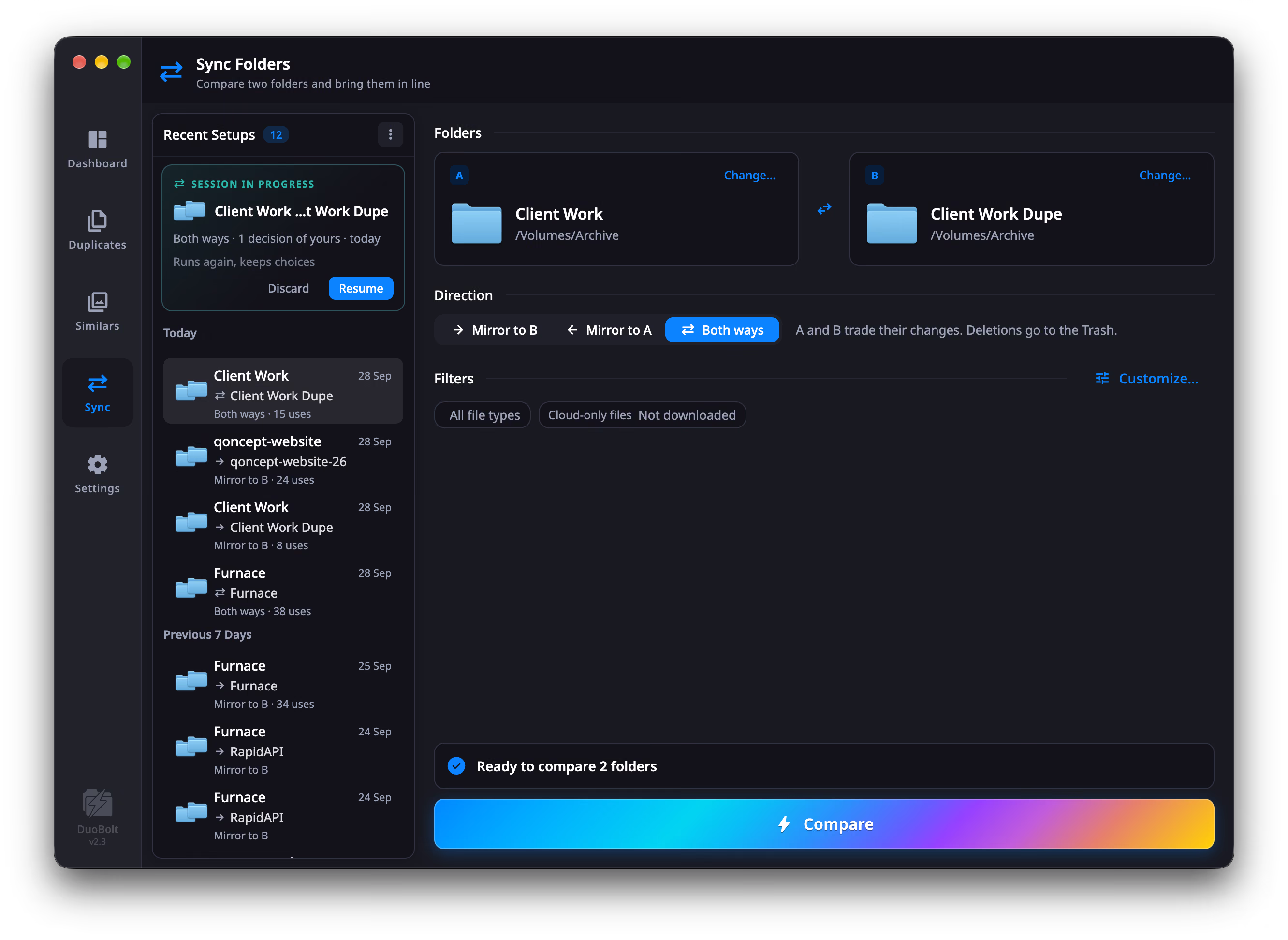Click the Client Work folder icon in card A
1288x940 pixels.
476,223
